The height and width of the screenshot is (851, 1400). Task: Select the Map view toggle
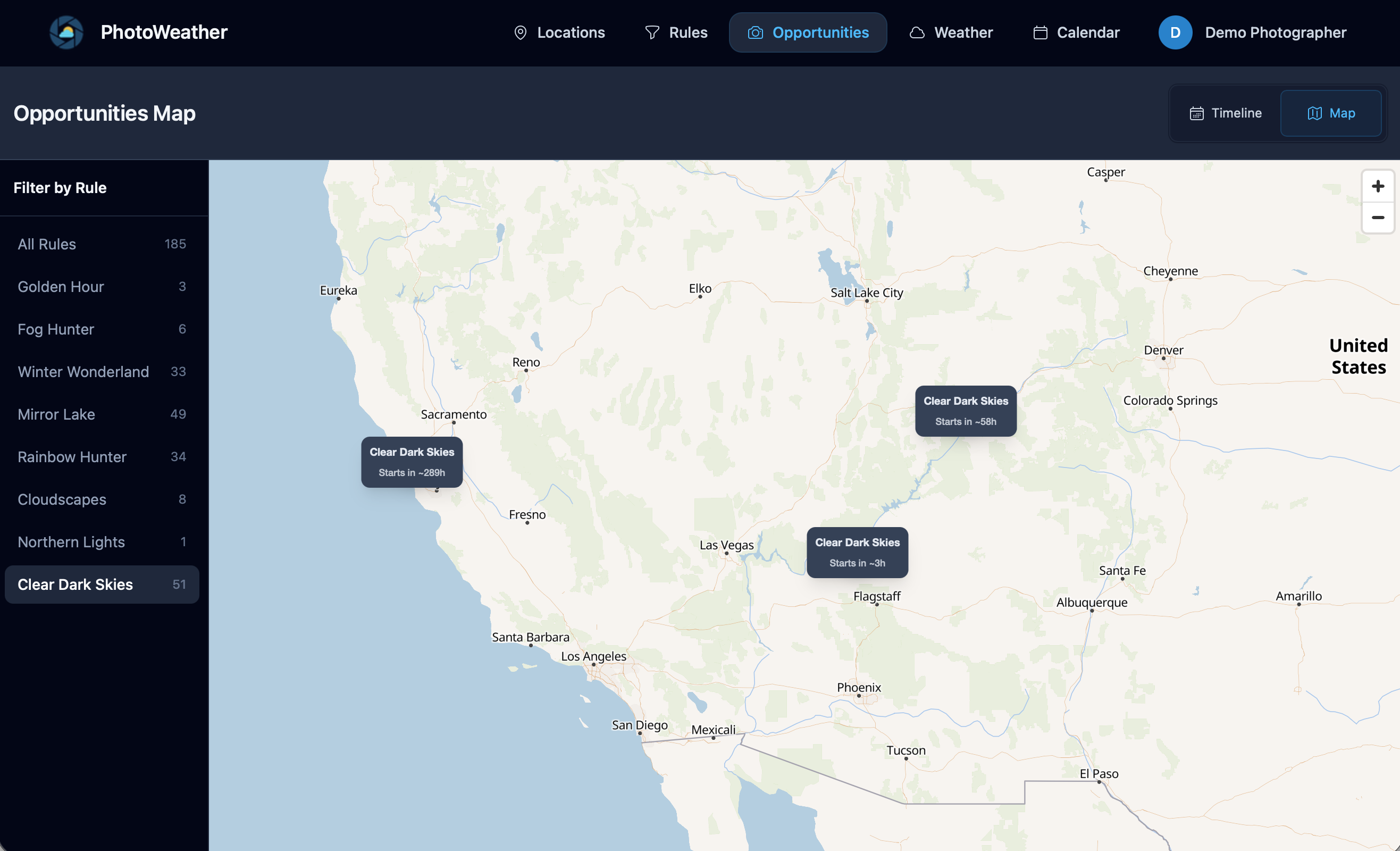(x=1330, y=113)
